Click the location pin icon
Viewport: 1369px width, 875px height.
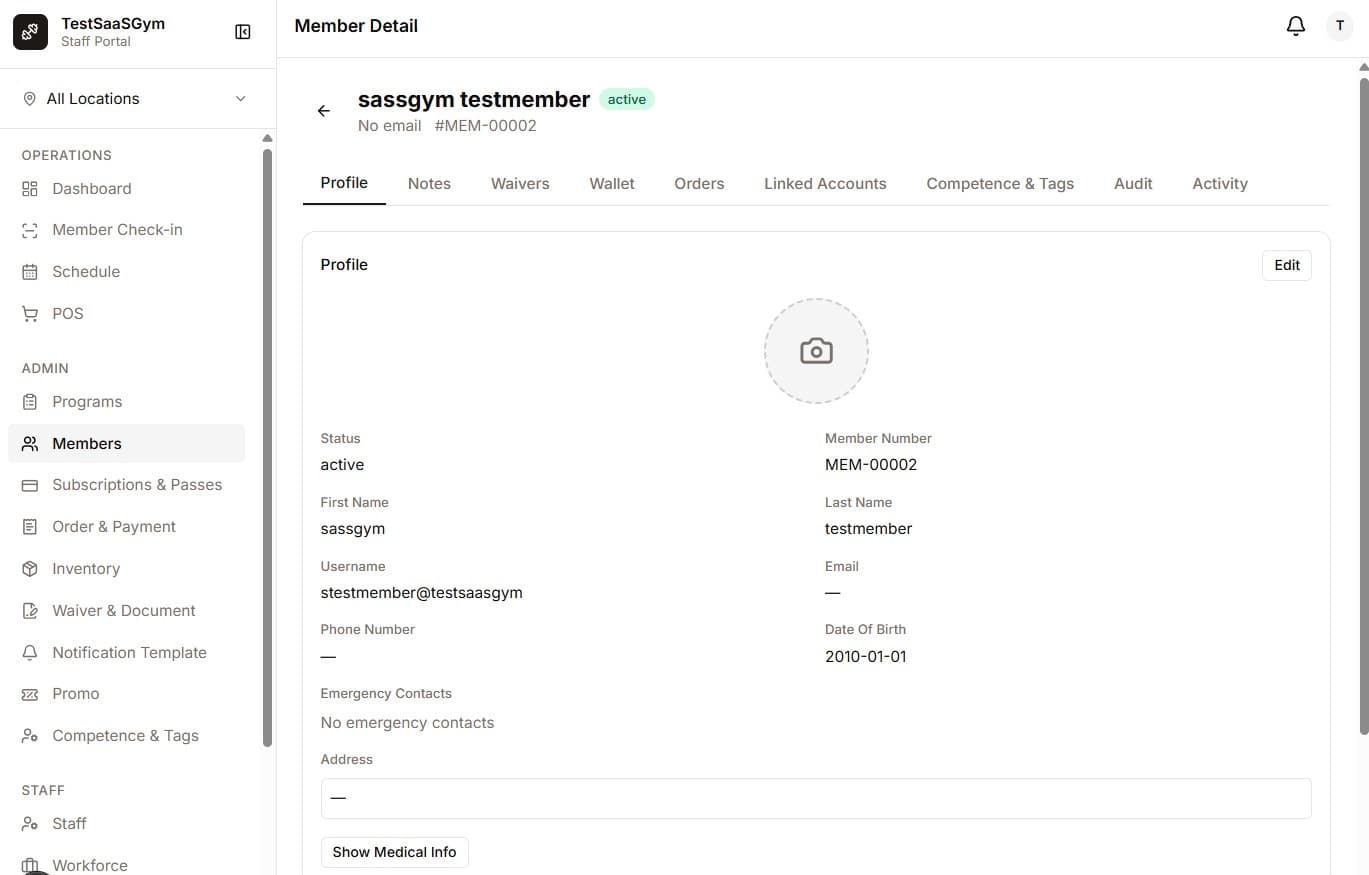(x=29, y=99)
